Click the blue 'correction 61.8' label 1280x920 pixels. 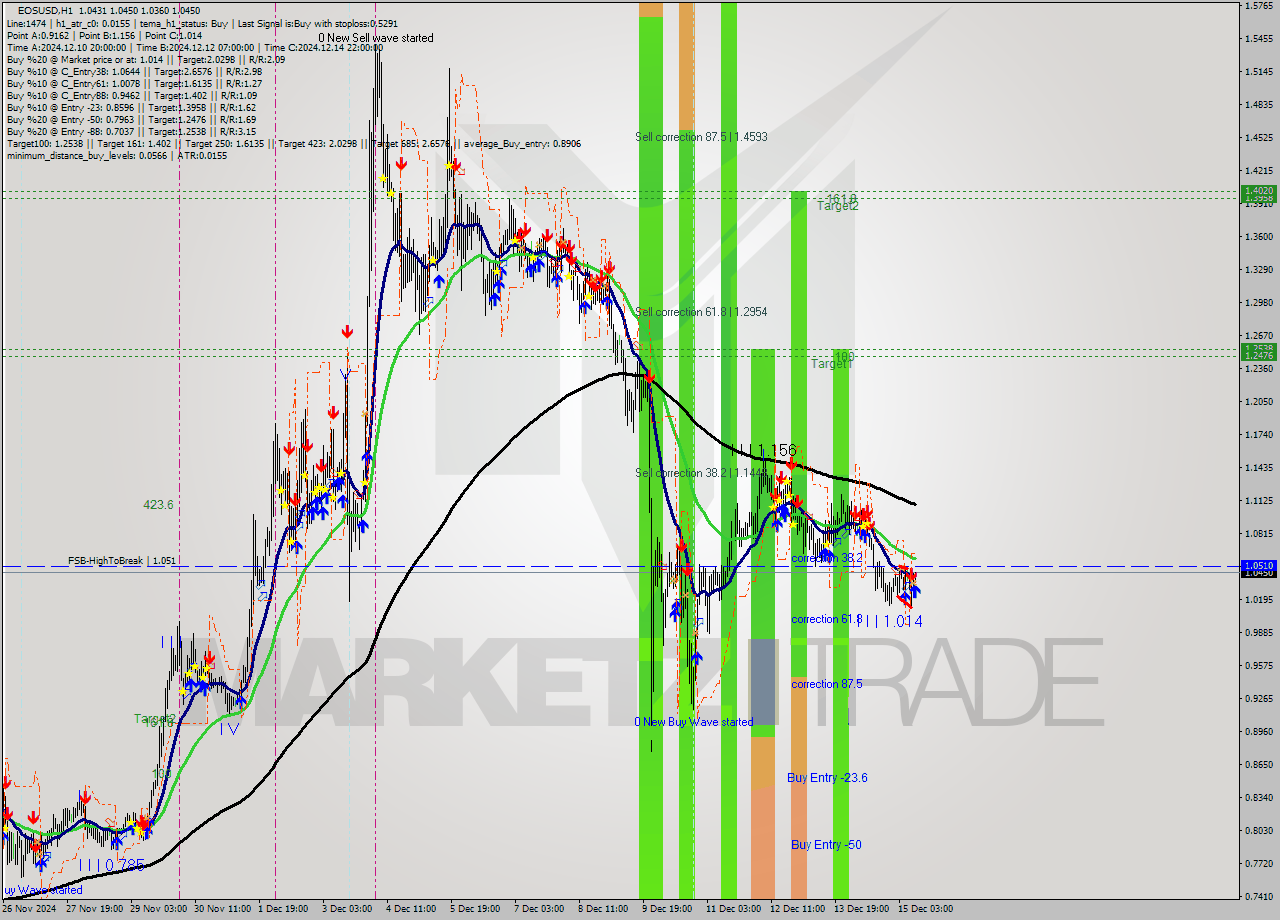[x=826, y=619]
